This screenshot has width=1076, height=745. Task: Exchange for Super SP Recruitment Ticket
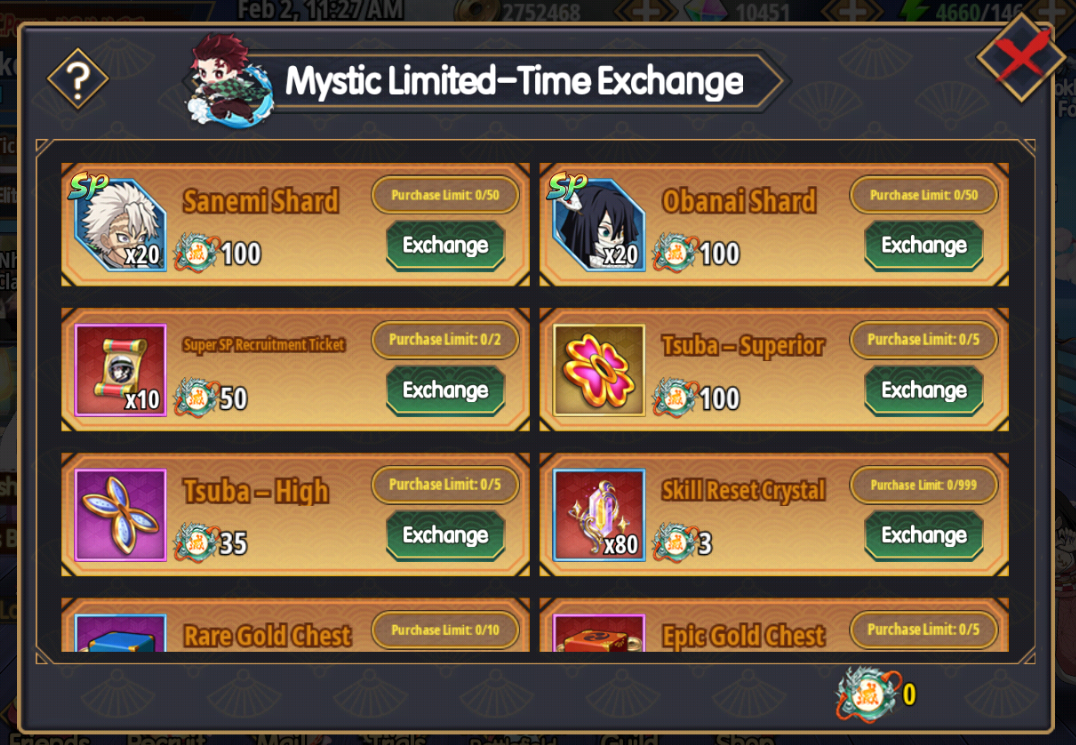click(x=445, y=390)
